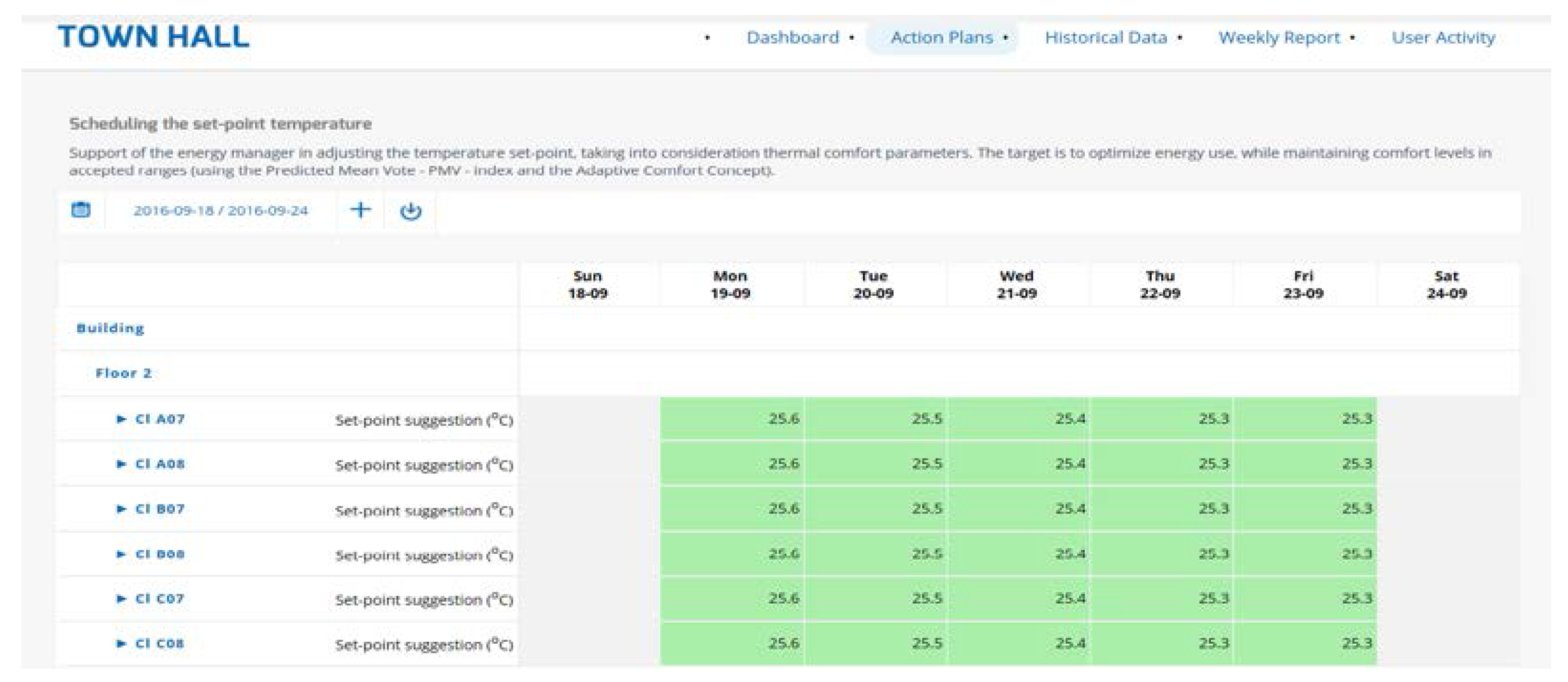Click the plus icon in toolbar
Image resolution: width=1568 pixels, height=682 pixels.
click(360, 210)
